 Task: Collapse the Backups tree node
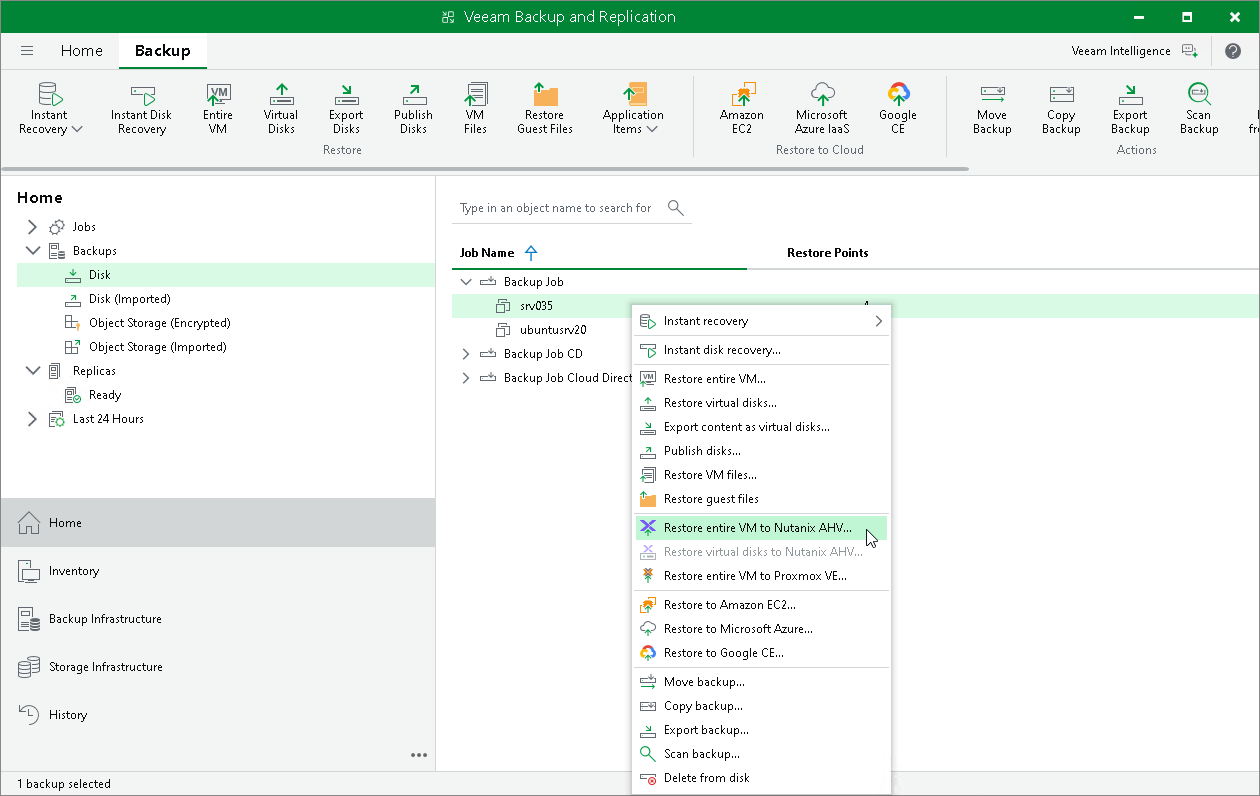tap(33, 251)
